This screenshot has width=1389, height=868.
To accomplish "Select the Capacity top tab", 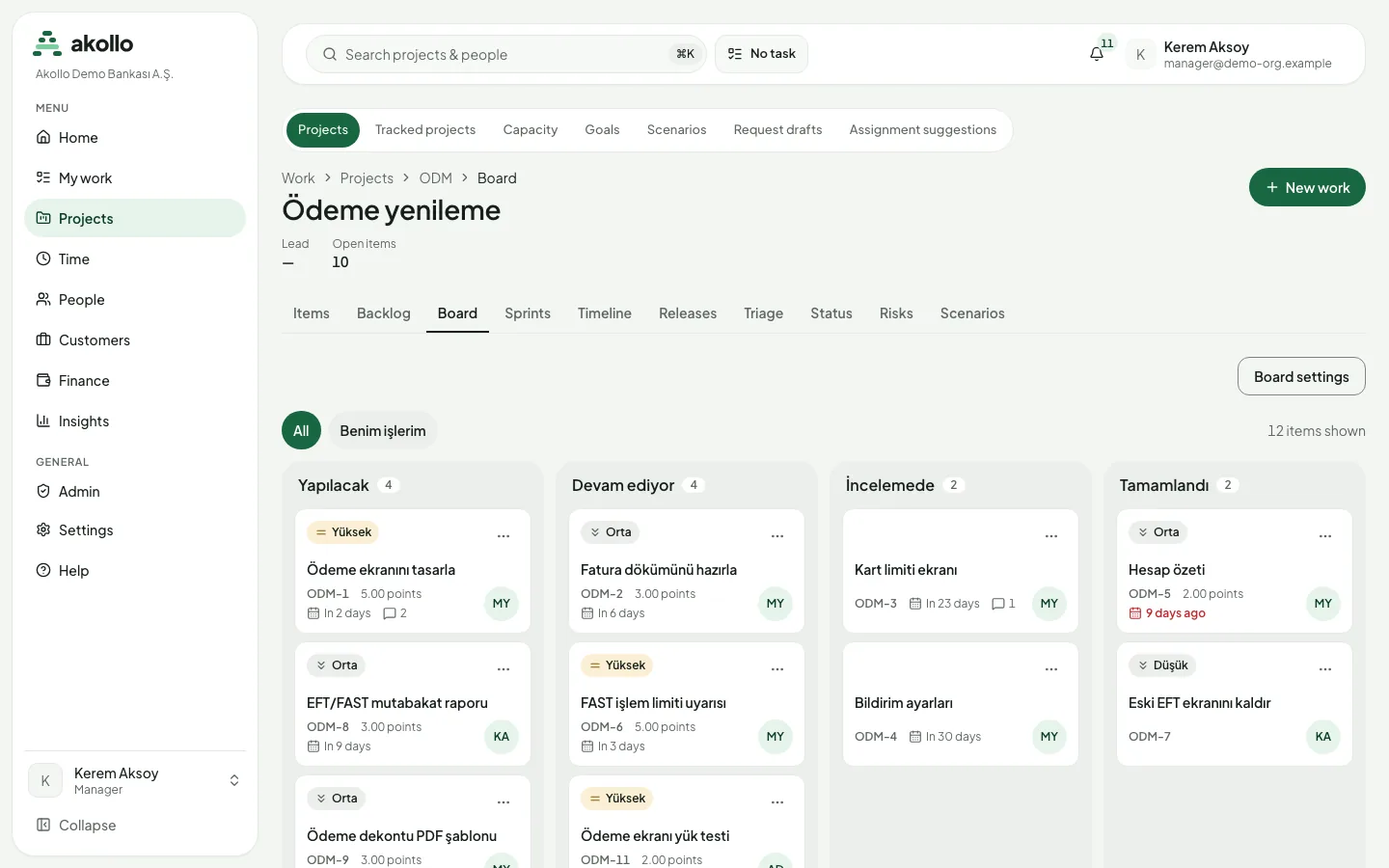I will pos(531,130).
